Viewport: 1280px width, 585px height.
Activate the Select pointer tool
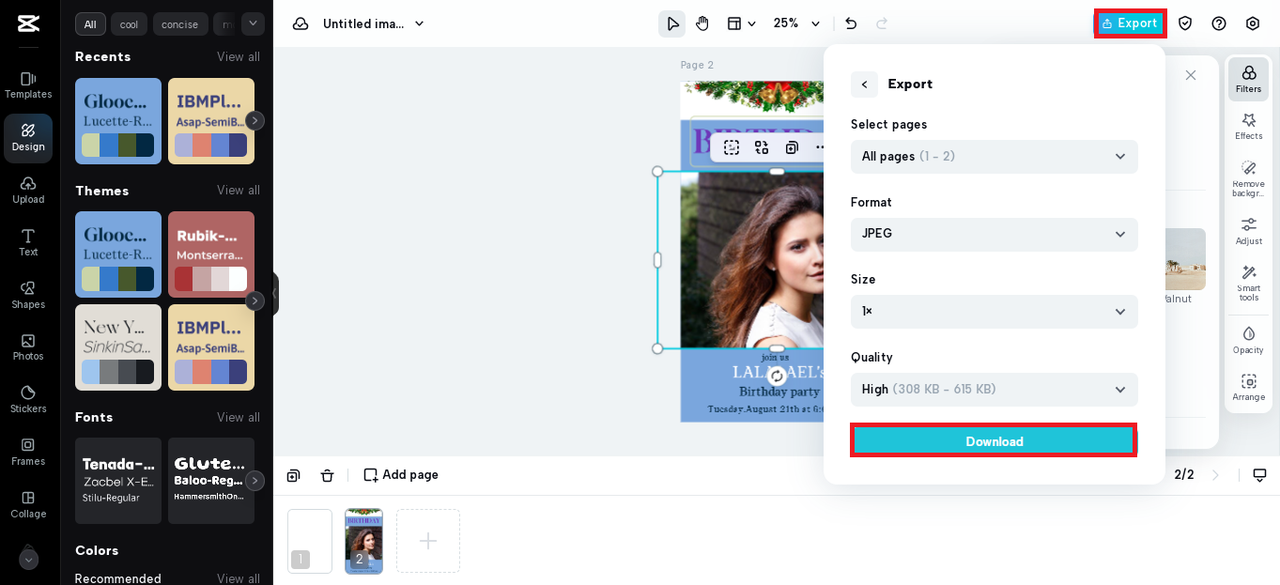pos(672,24)
